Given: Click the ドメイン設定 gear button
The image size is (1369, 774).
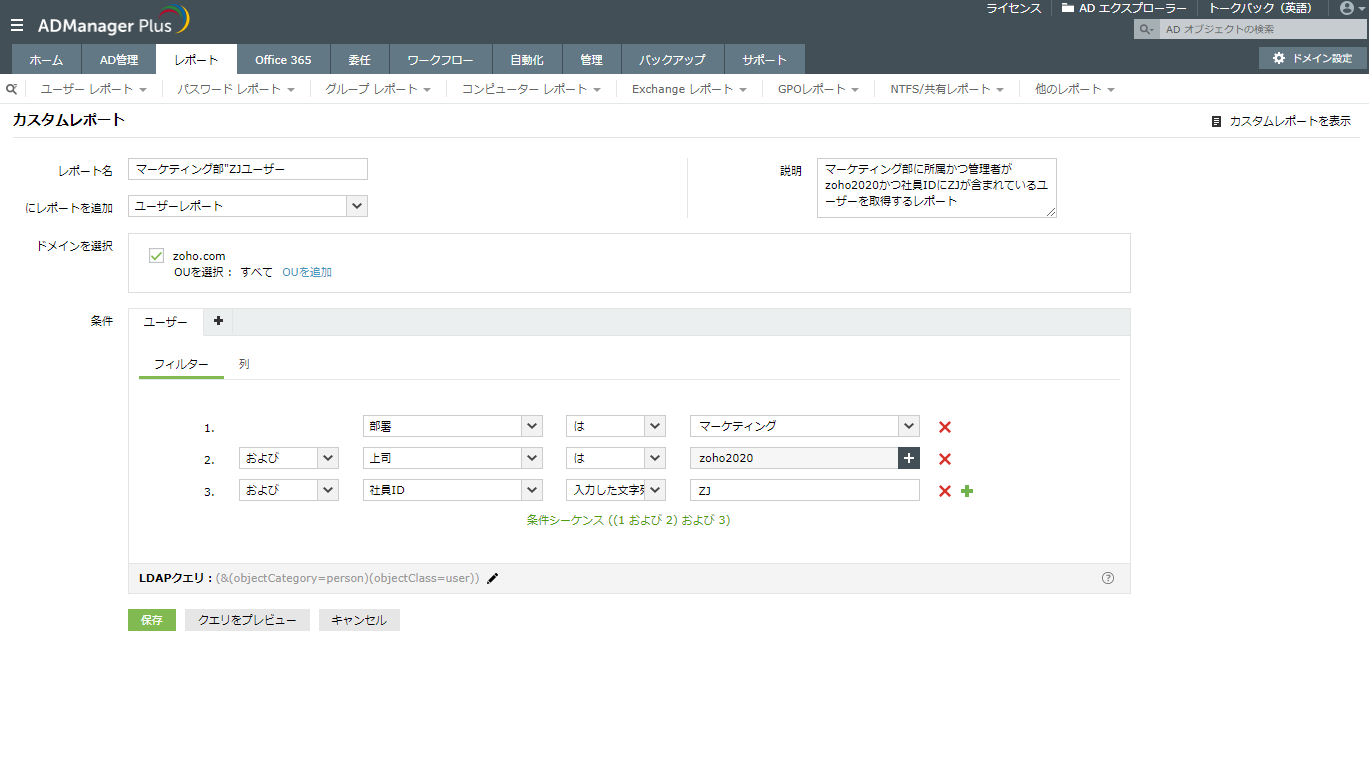Looking at the screenshot, I should pos(1312,59).
